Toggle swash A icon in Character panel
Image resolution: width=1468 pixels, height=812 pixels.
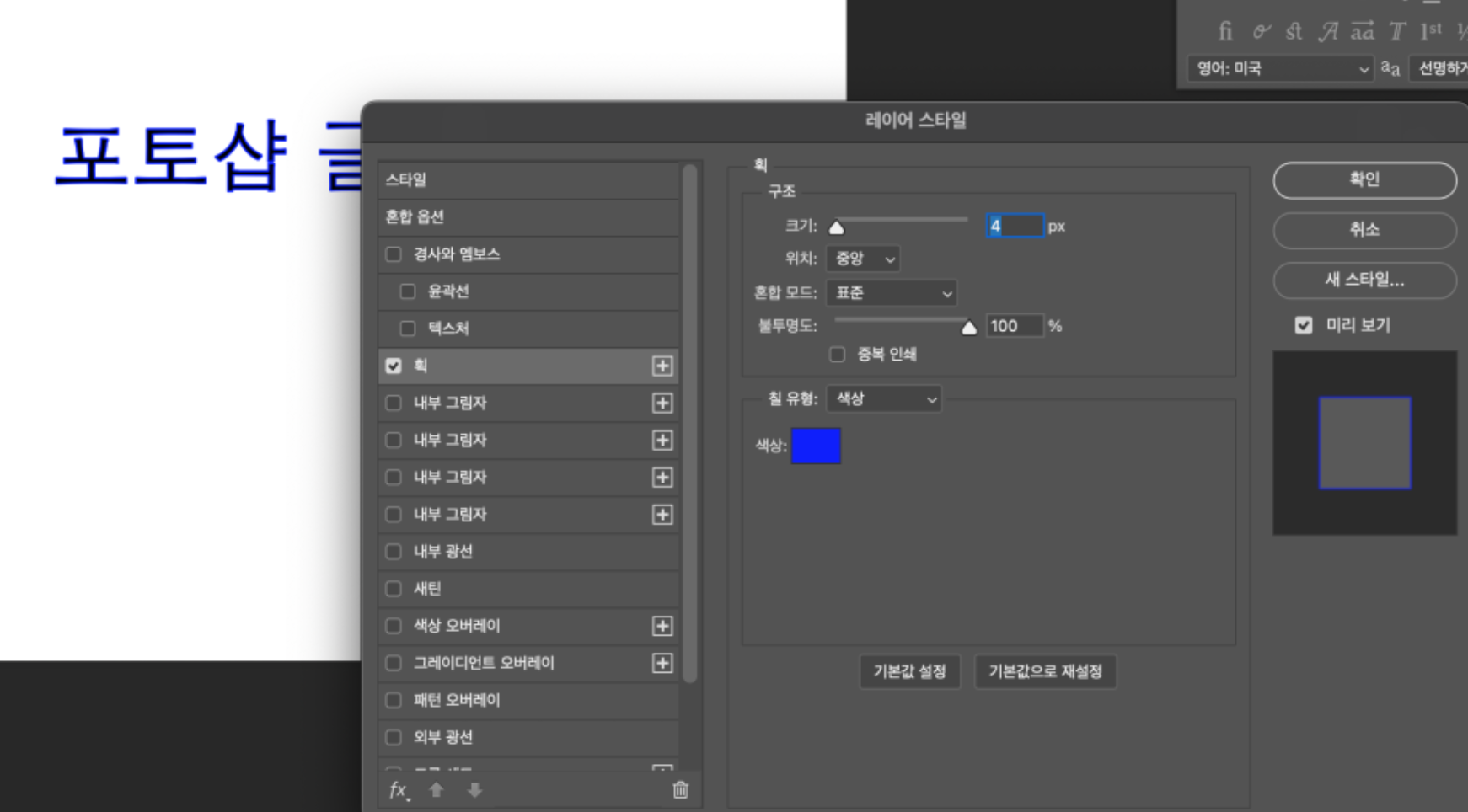coord(1328,31)
